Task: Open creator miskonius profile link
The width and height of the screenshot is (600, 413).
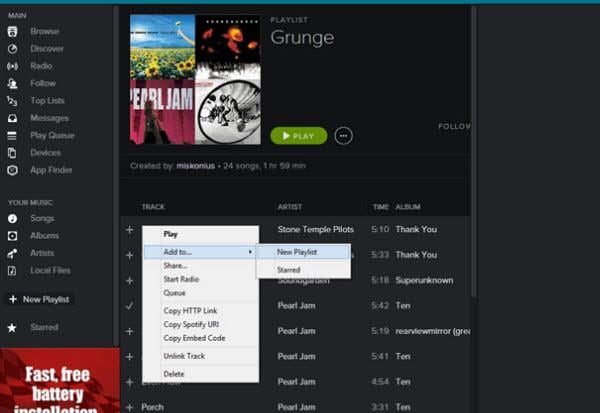Action: 195,166
